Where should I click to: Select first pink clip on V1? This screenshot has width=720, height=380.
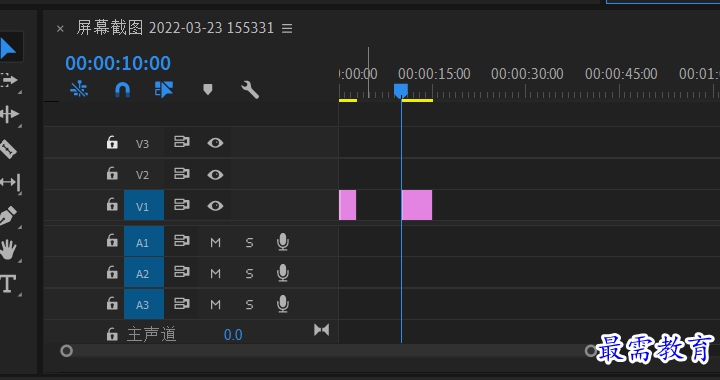tap(348, 205)
